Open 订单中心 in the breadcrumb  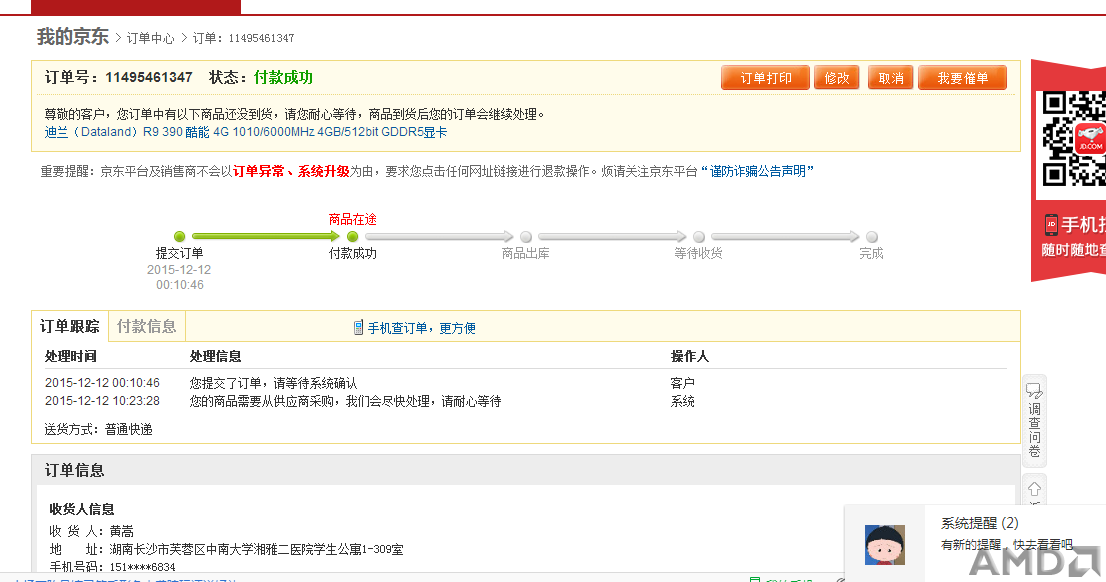(x=150, y=38)
